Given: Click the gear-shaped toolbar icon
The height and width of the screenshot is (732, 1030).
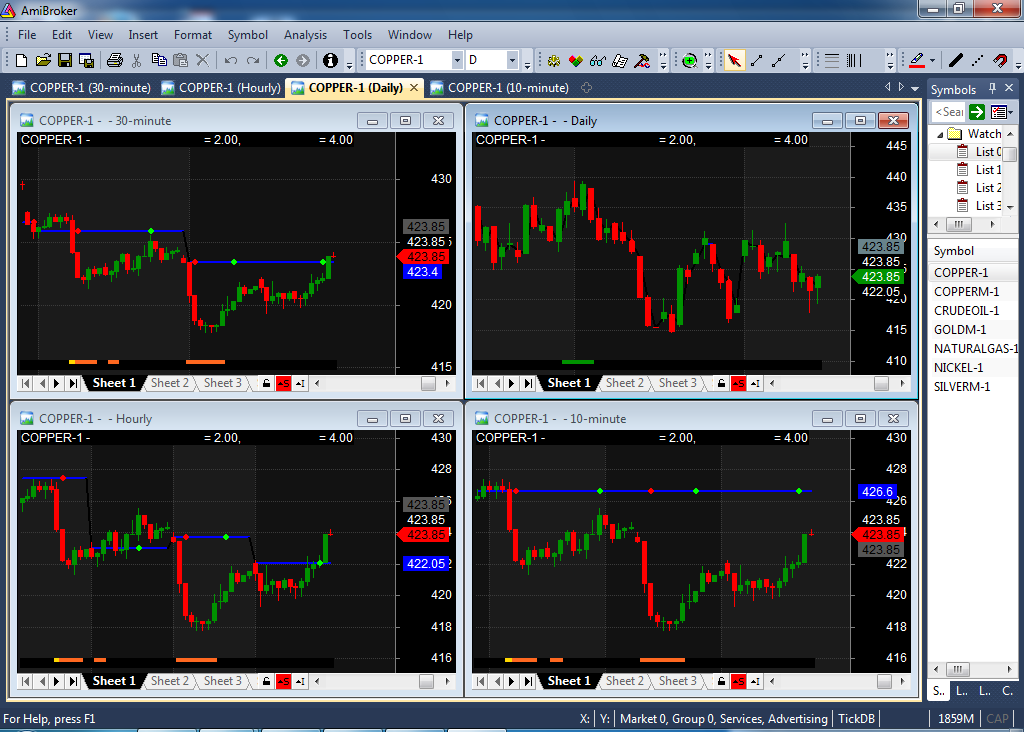Looking at the screenshot, I should point(554,60).
